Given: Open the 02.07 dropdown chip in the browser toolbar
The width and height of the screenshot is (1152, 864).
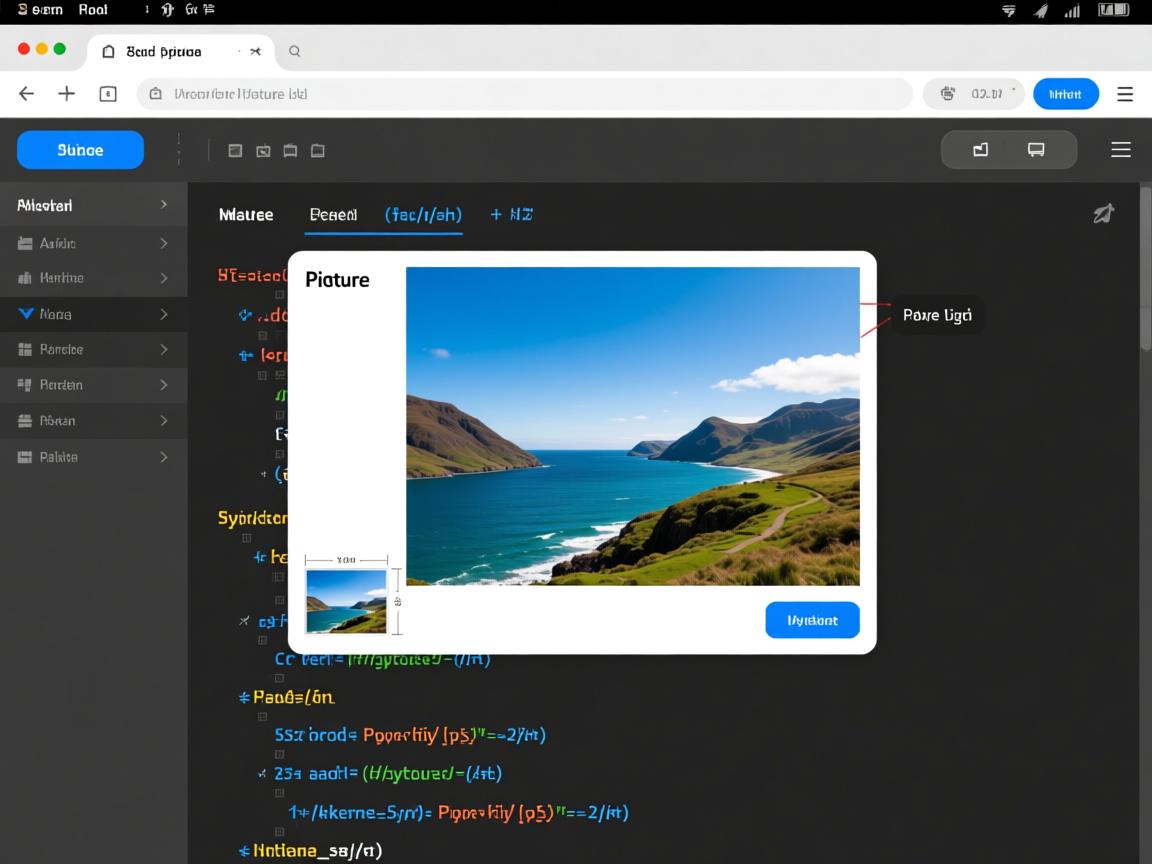Looking at the screenshot, I should tap(974, 94).
